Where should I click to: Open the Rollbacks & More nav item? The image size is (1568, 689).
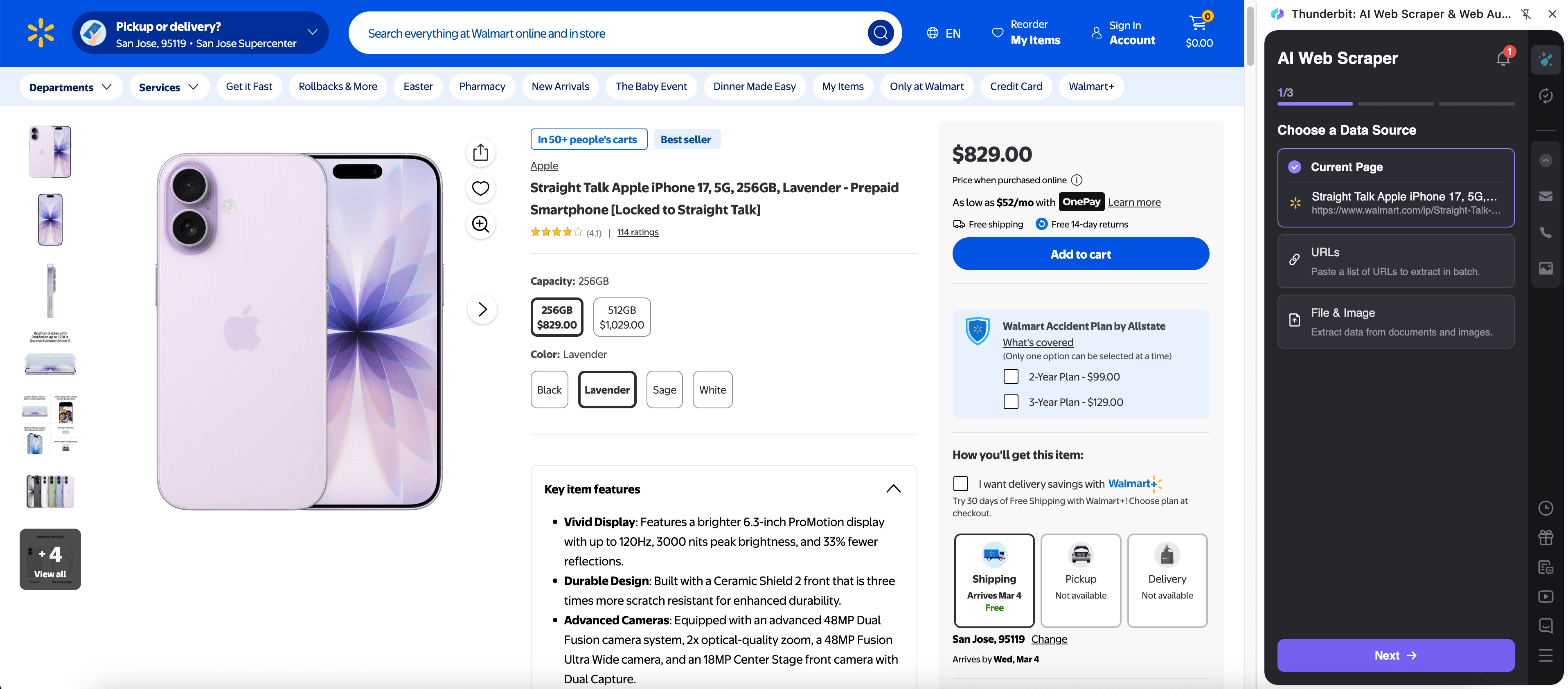coord(337,86)
